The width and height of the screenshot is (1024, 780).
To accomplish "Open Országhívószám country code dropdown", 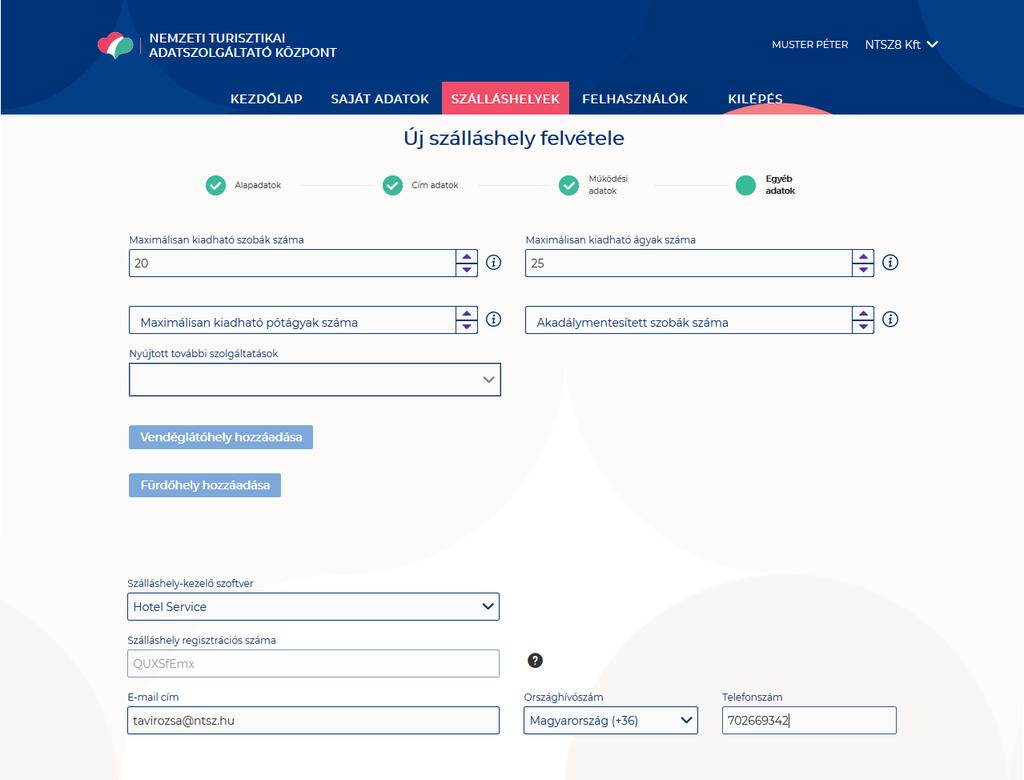I will click(611, 721).
